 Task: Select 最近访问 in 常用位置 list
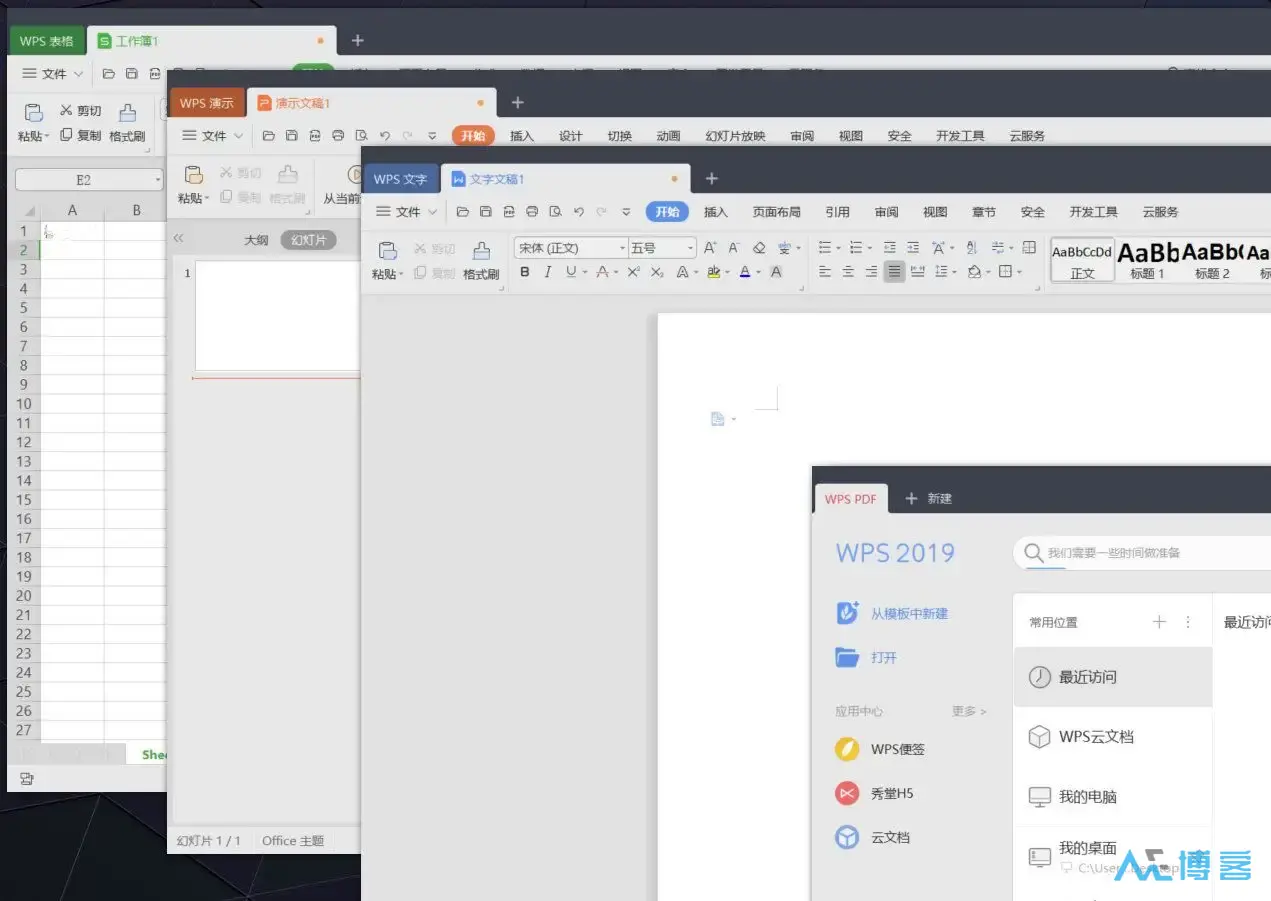click(1113, 677)
